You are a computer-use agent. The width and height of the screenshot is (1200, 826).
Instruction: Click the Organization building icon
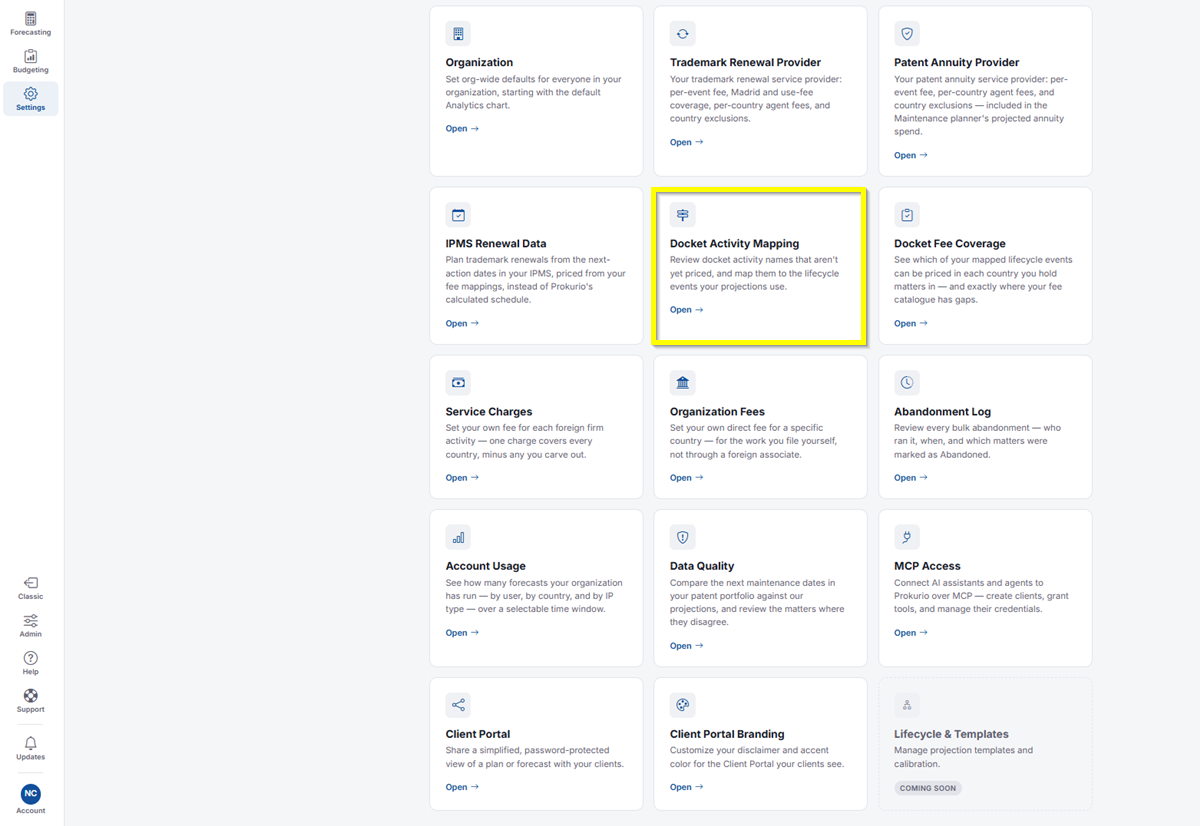tap(458, 34)
